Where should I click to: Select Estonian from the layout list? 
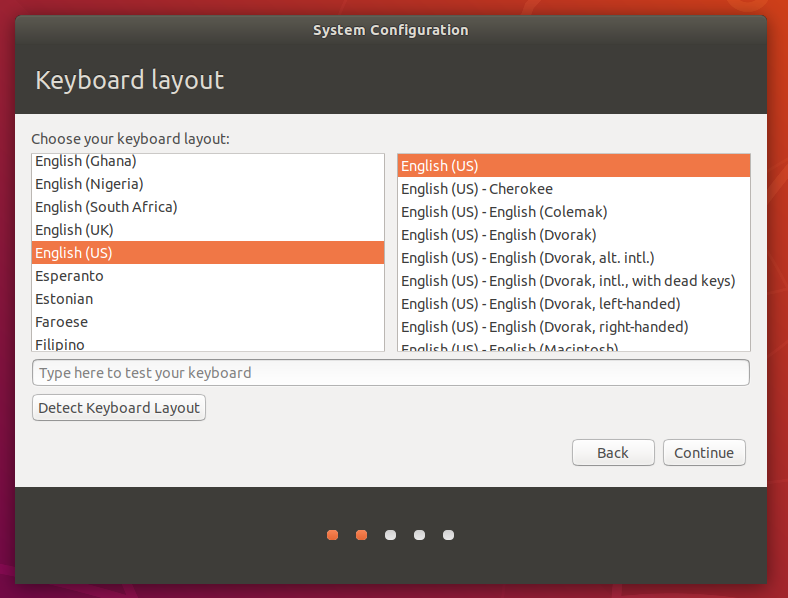(64, 299)
